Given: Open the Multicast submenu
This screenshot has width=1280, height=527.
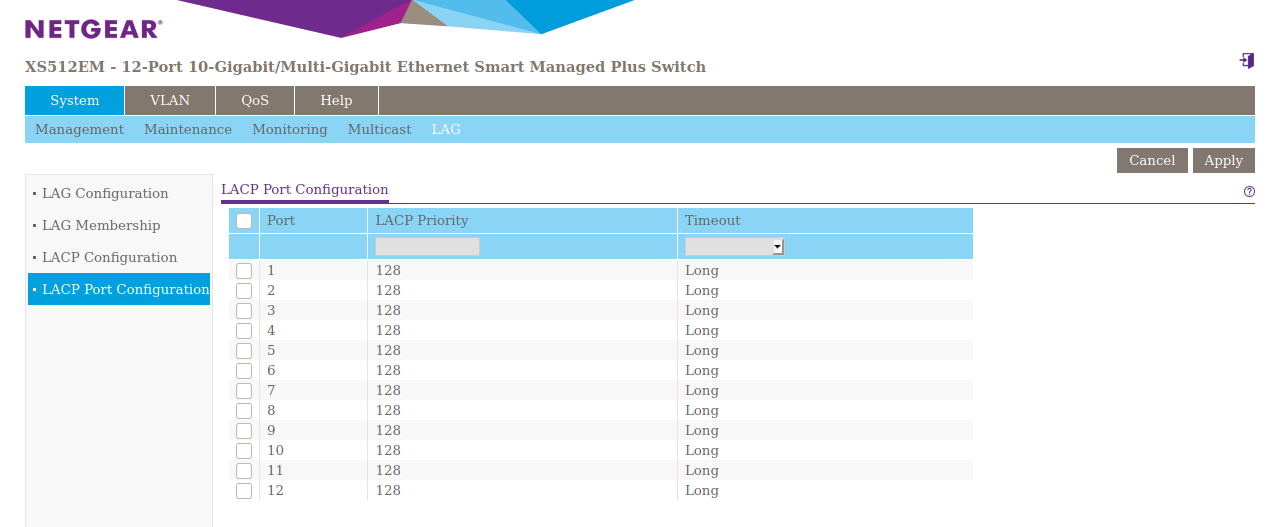Looking at the screenshot, I should 379,129.
